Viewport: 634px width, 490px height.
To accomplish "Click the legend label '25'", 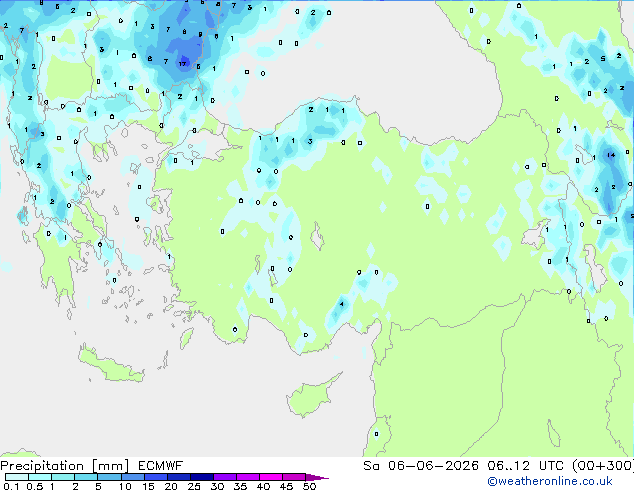I will pos(194,486).
